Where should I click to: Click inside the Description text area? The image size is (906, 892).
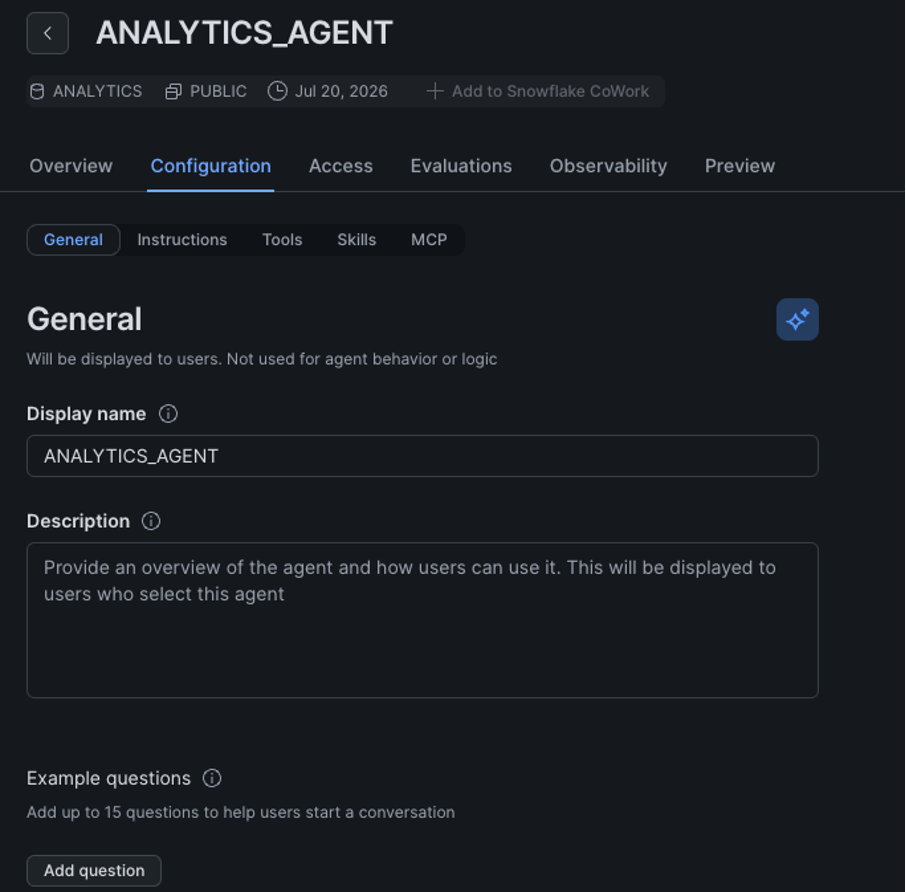tap(422, 620)
